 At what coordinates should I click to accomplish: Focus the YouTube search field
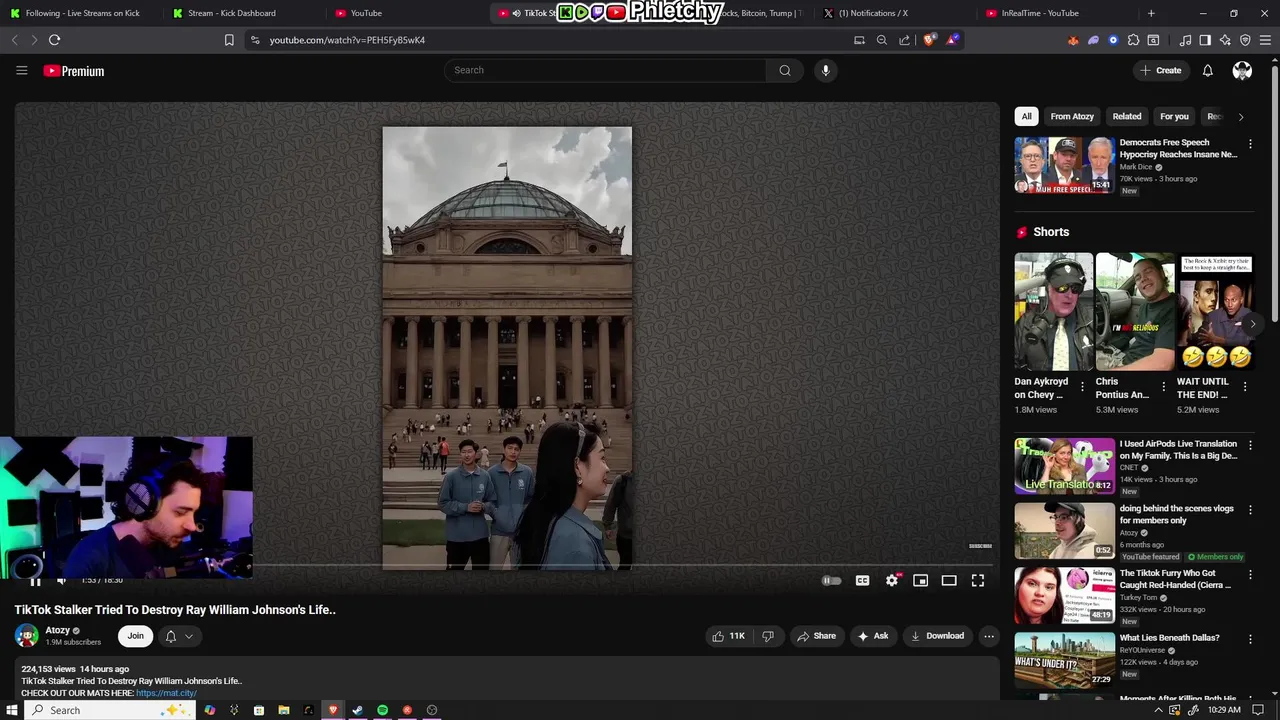coord(606,70)
